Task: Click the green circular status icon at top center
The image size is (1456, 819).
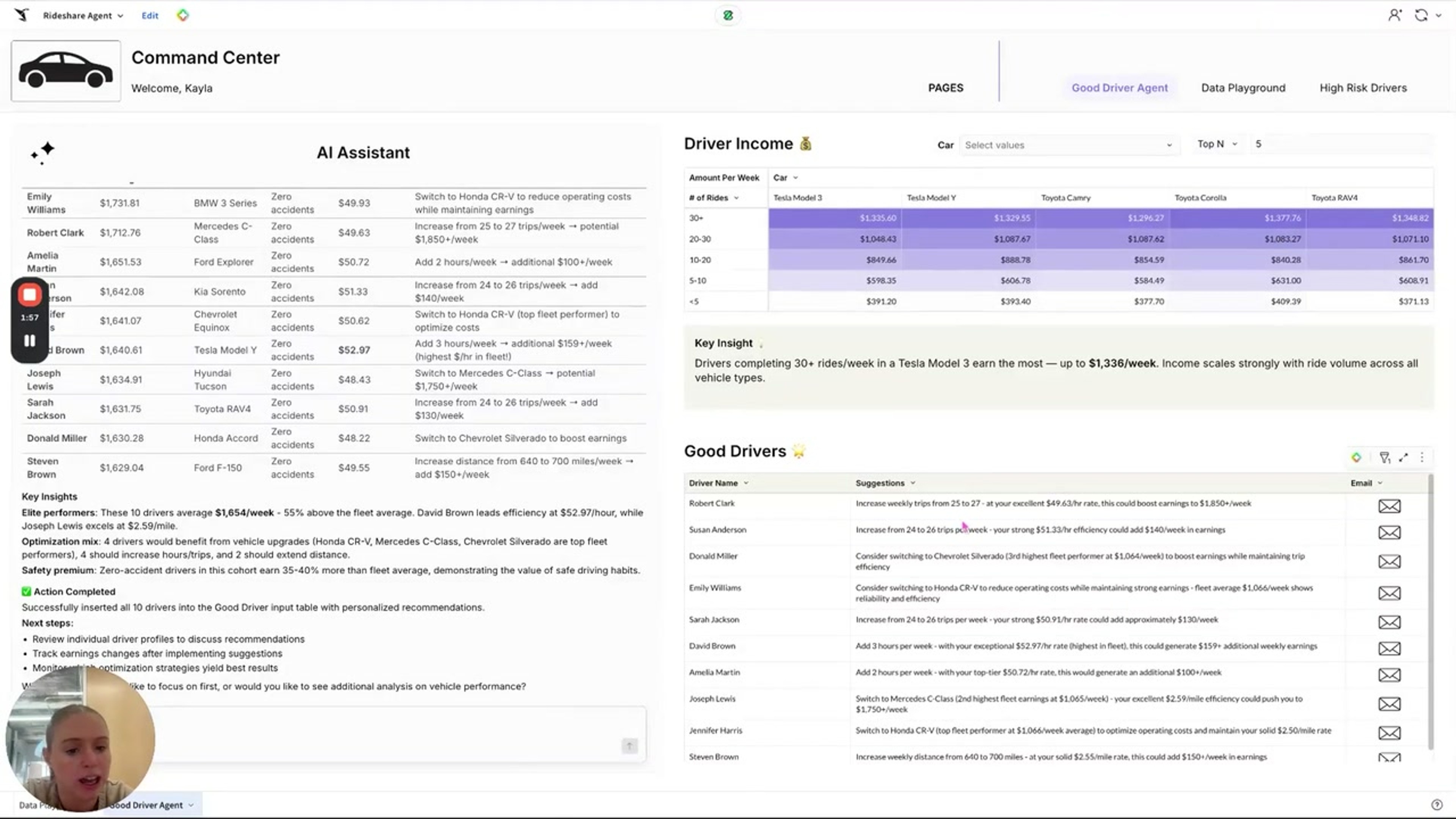Action: [728, 15]
